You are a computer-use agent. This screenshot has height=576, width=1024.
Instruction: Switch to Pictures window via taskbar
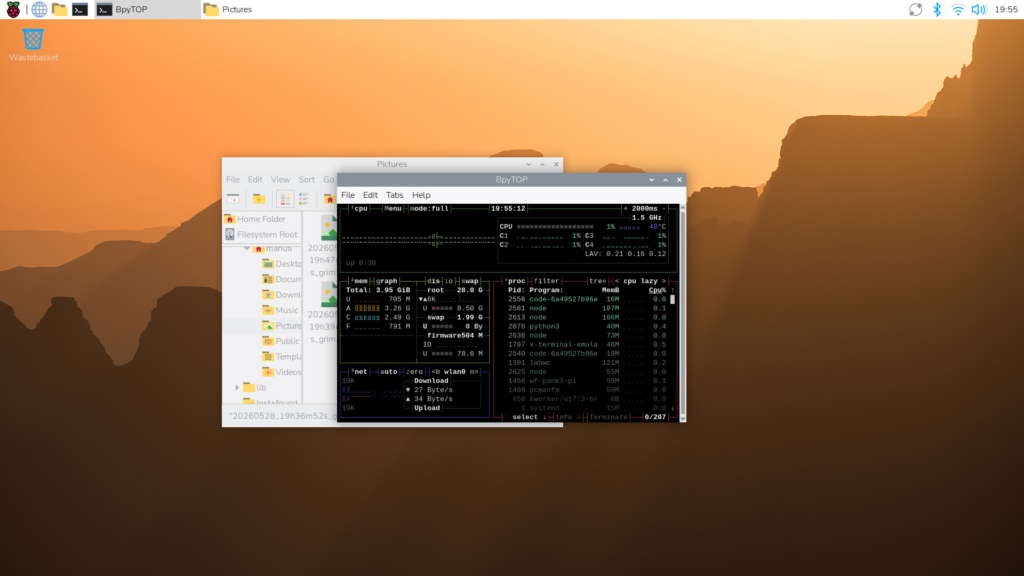[229, 9]
